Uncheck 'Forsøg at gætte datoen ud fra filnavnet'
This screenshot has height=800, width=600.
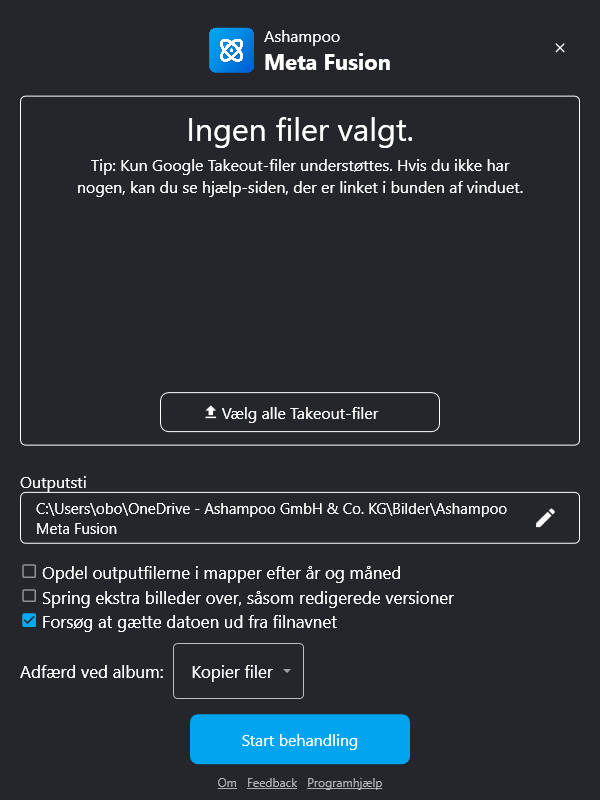pos(29,621)
